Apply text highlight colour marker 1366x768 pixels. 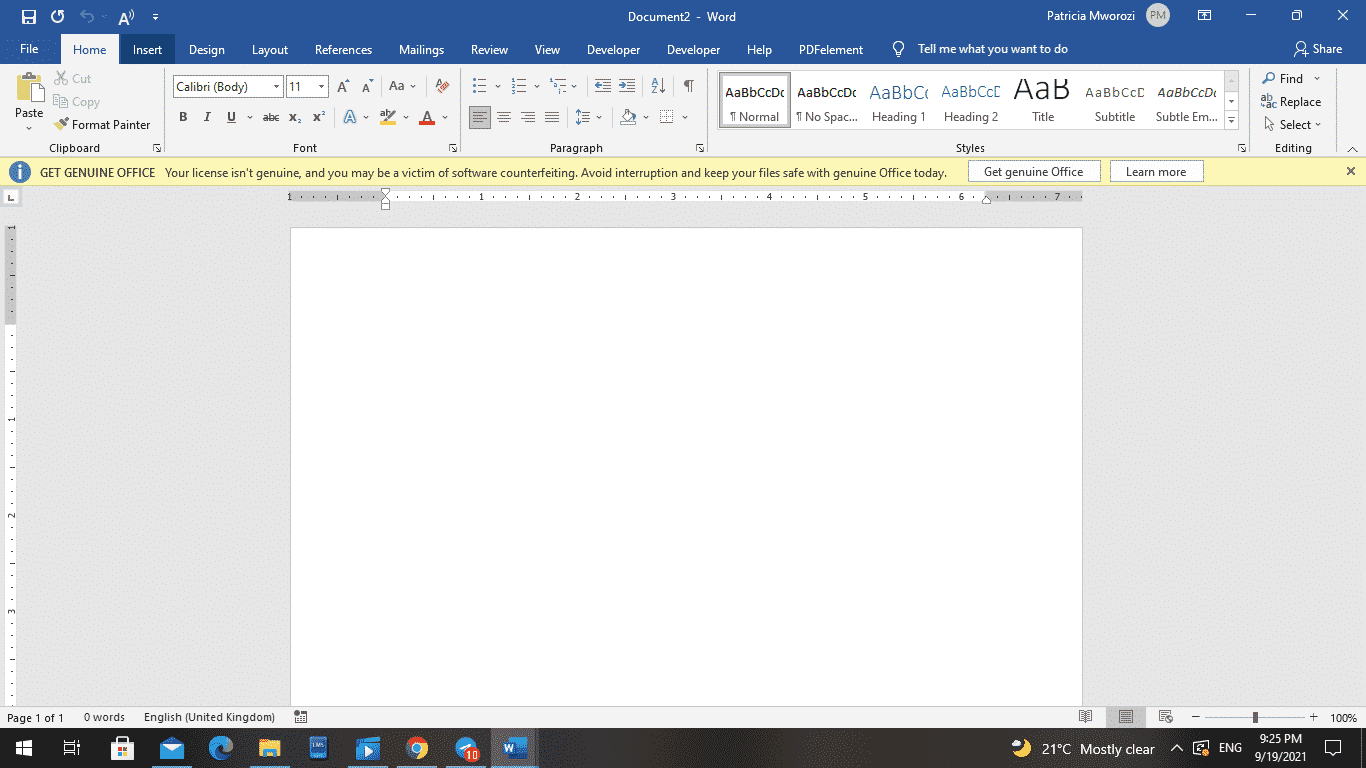click(x=388, y=117)
